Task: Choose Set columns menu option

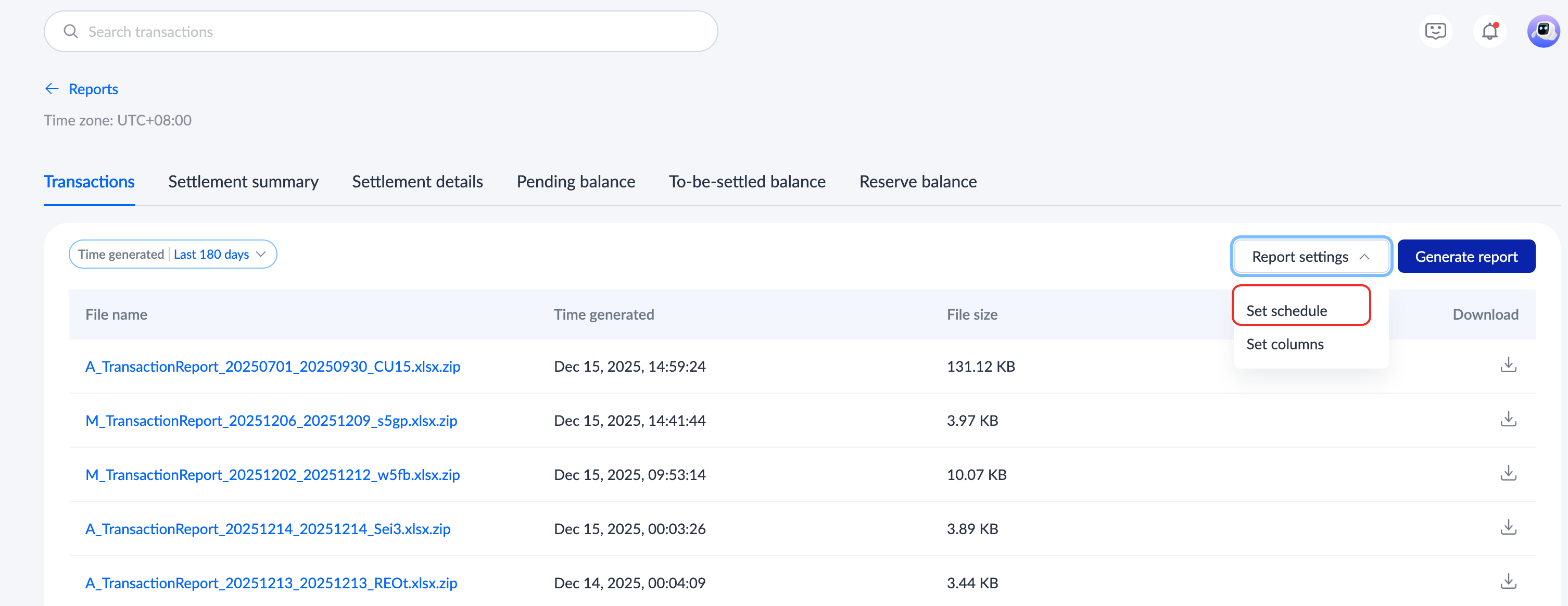Action: 1284,344
